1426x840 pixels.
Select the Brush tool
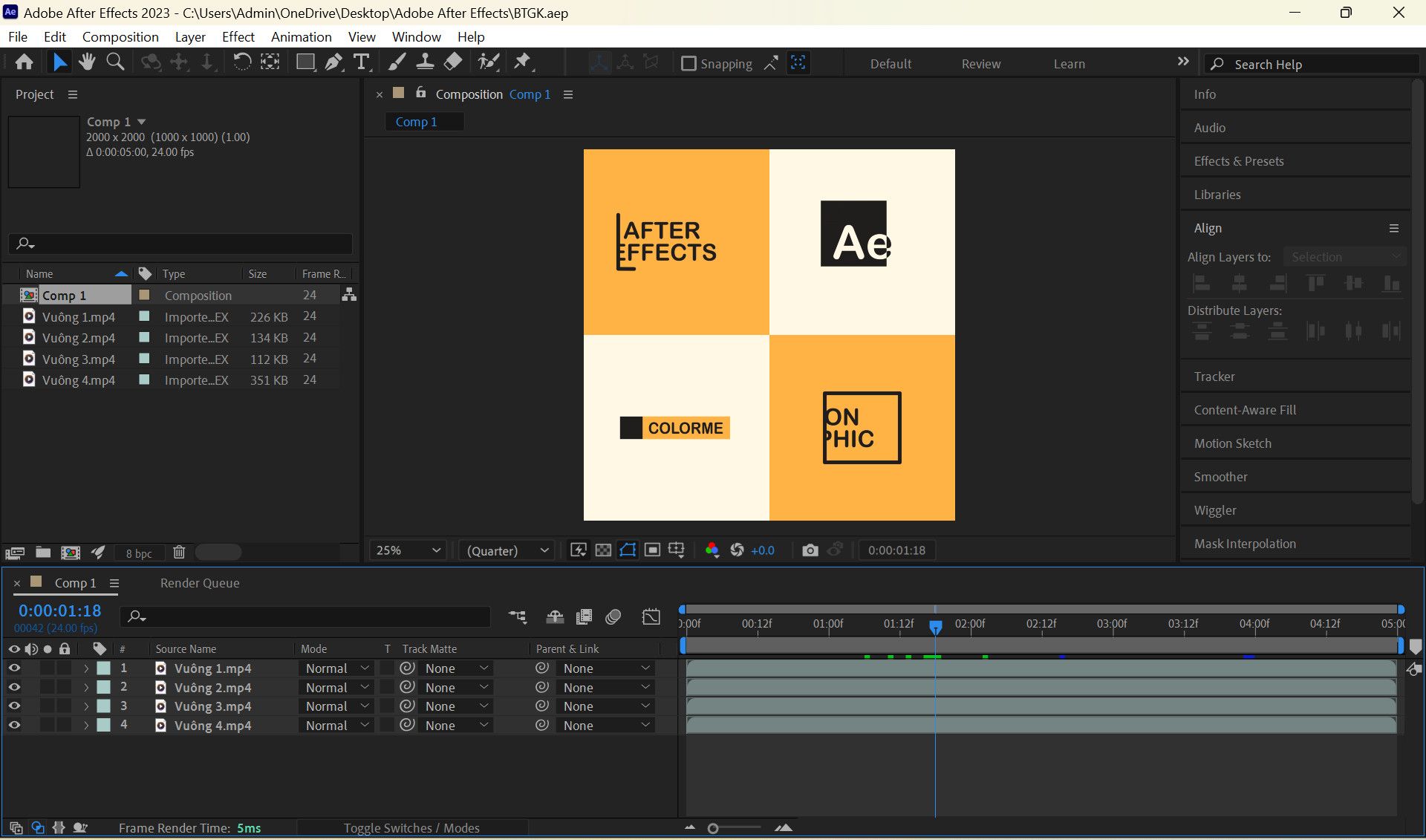pos(397,62)
